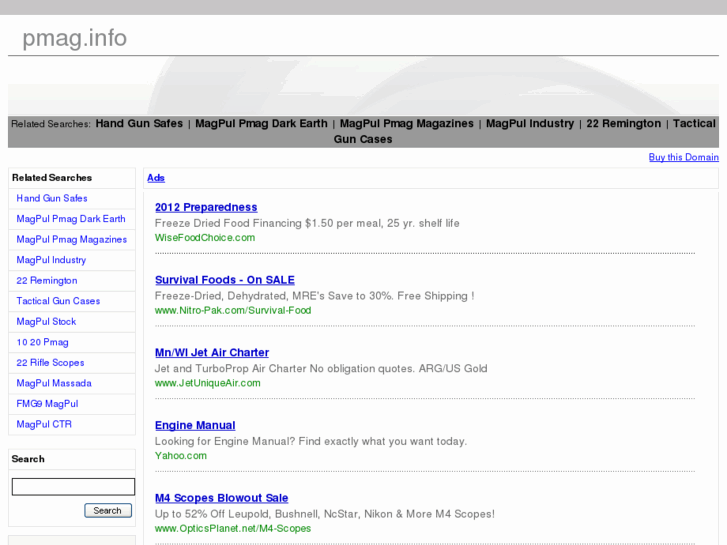Open the Buy this Domain link
Image resolution: width=727 pixels, height=545 pixels.
683,157
